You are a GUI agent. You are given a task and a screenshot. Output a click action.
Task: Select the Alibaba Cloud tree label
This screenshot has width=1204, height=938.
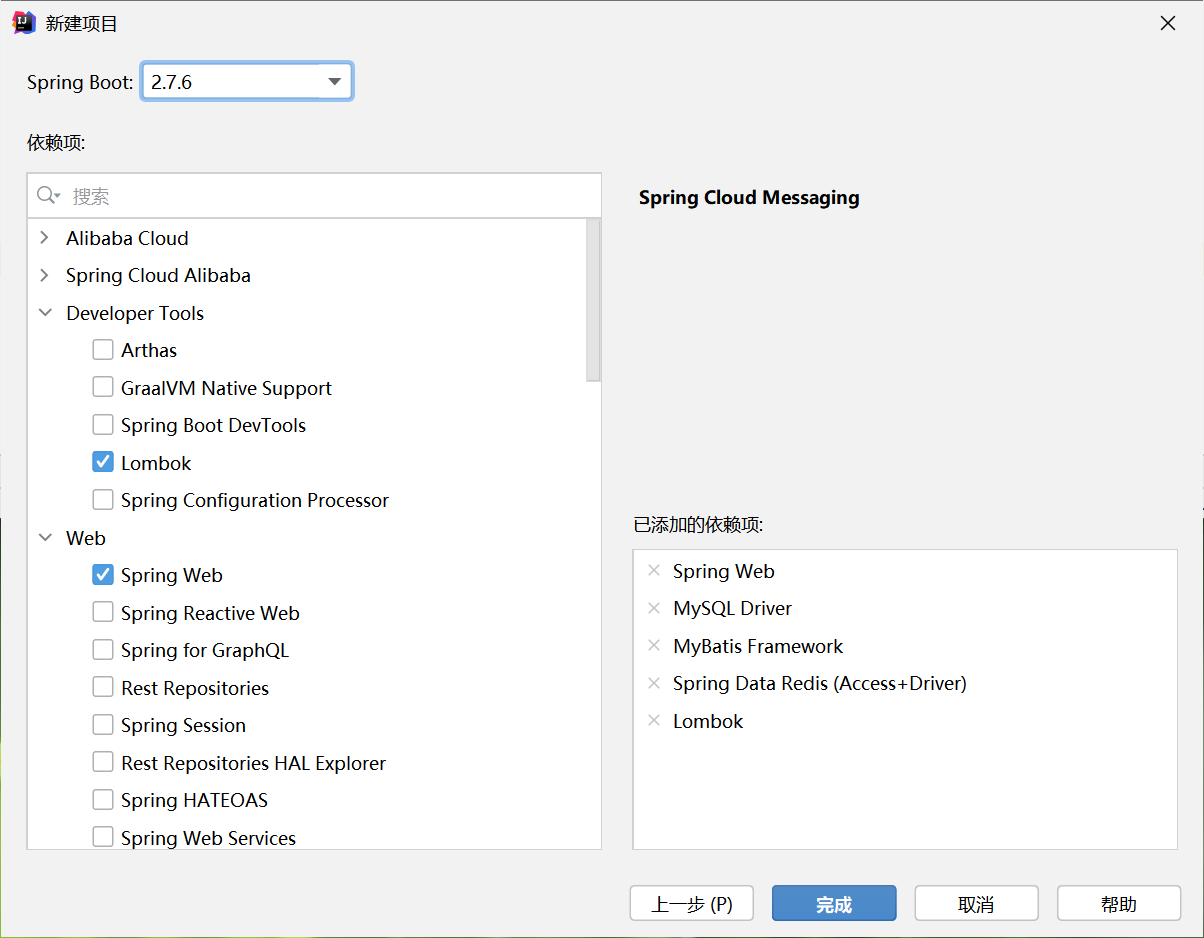127,238
